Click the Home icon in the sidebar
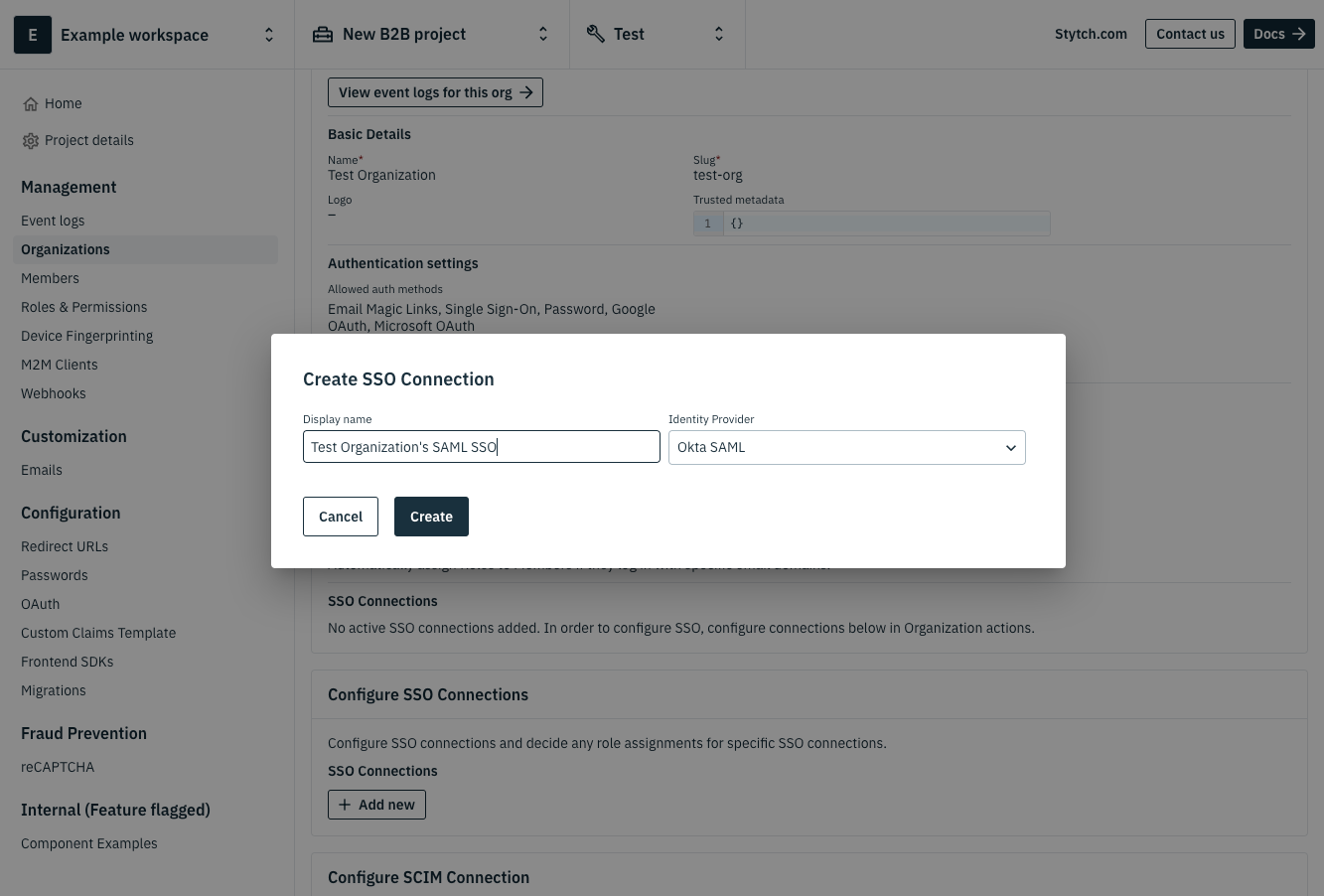 coord(31,103)
